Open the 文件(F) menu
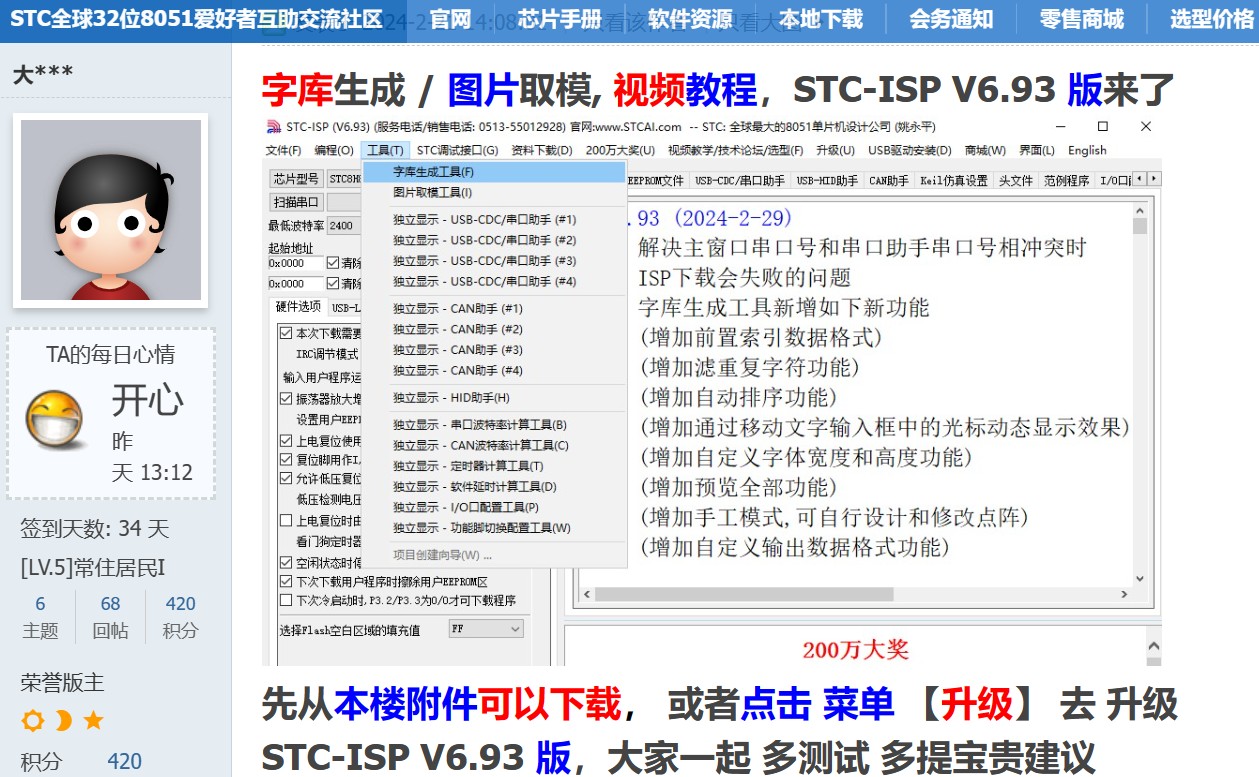The width and height of the screenshot is (1259, 777). [x=283, y=150]
